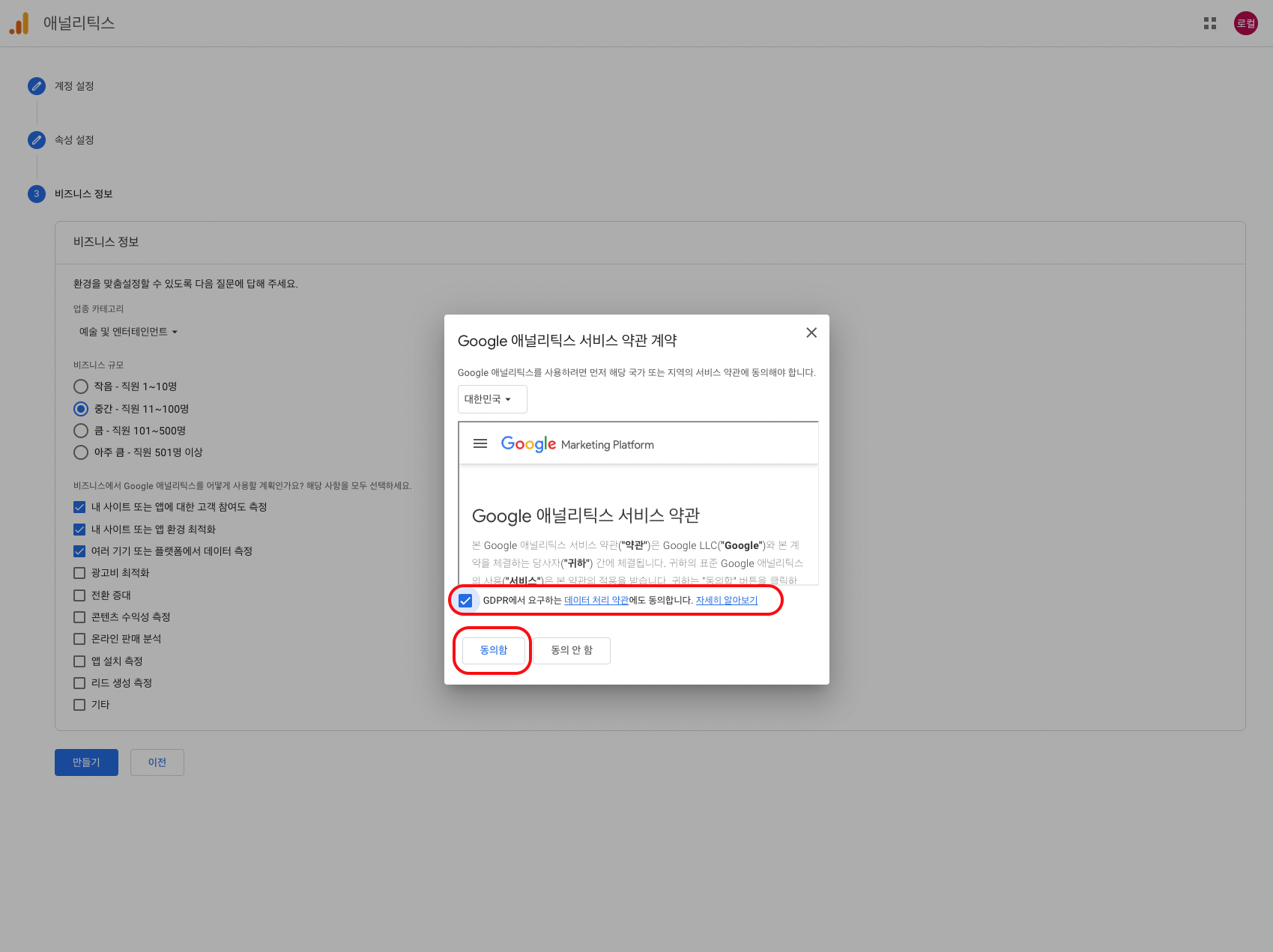Screen dimensions: 1273x952
Task: Open the 데이터 처리 약관 link
Action: pos(596,601)
